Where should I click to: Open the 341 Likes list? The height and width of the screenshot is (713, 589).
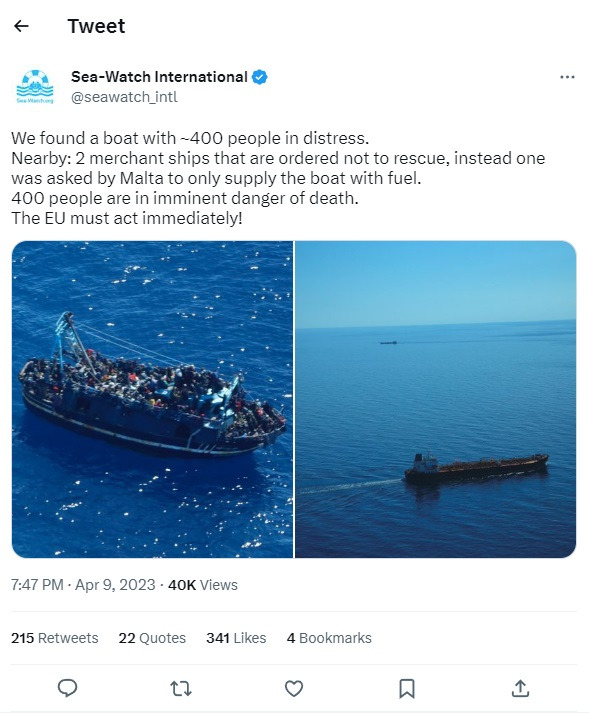pos(236,638)
